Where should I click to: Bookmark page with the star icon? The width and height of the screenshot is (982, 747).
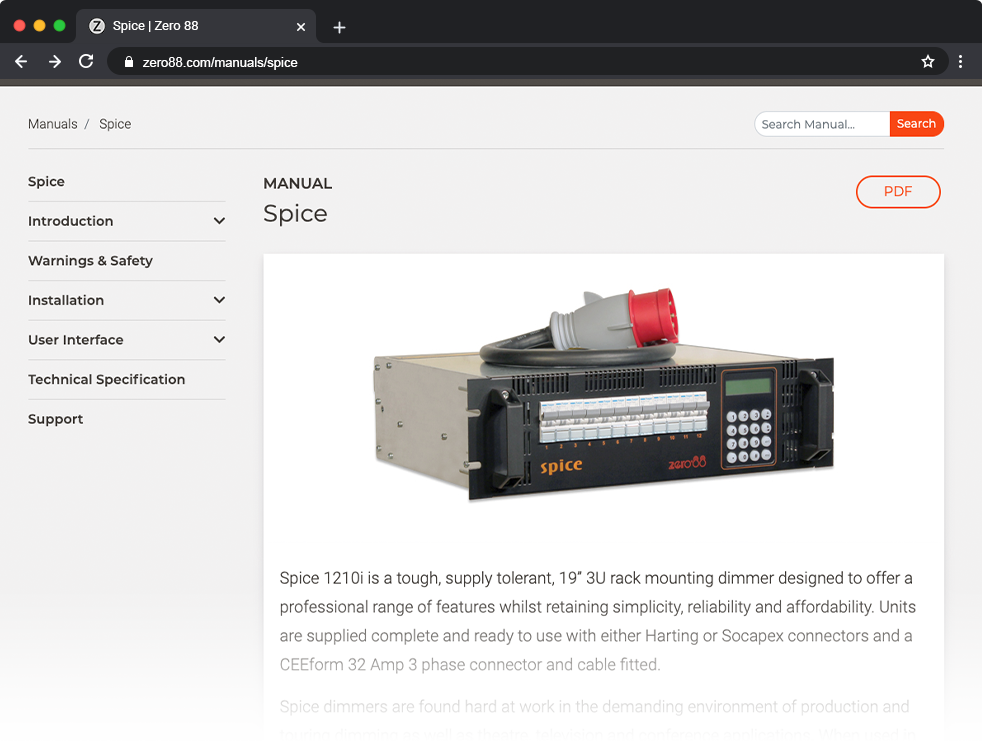click(x=927, y=62)
